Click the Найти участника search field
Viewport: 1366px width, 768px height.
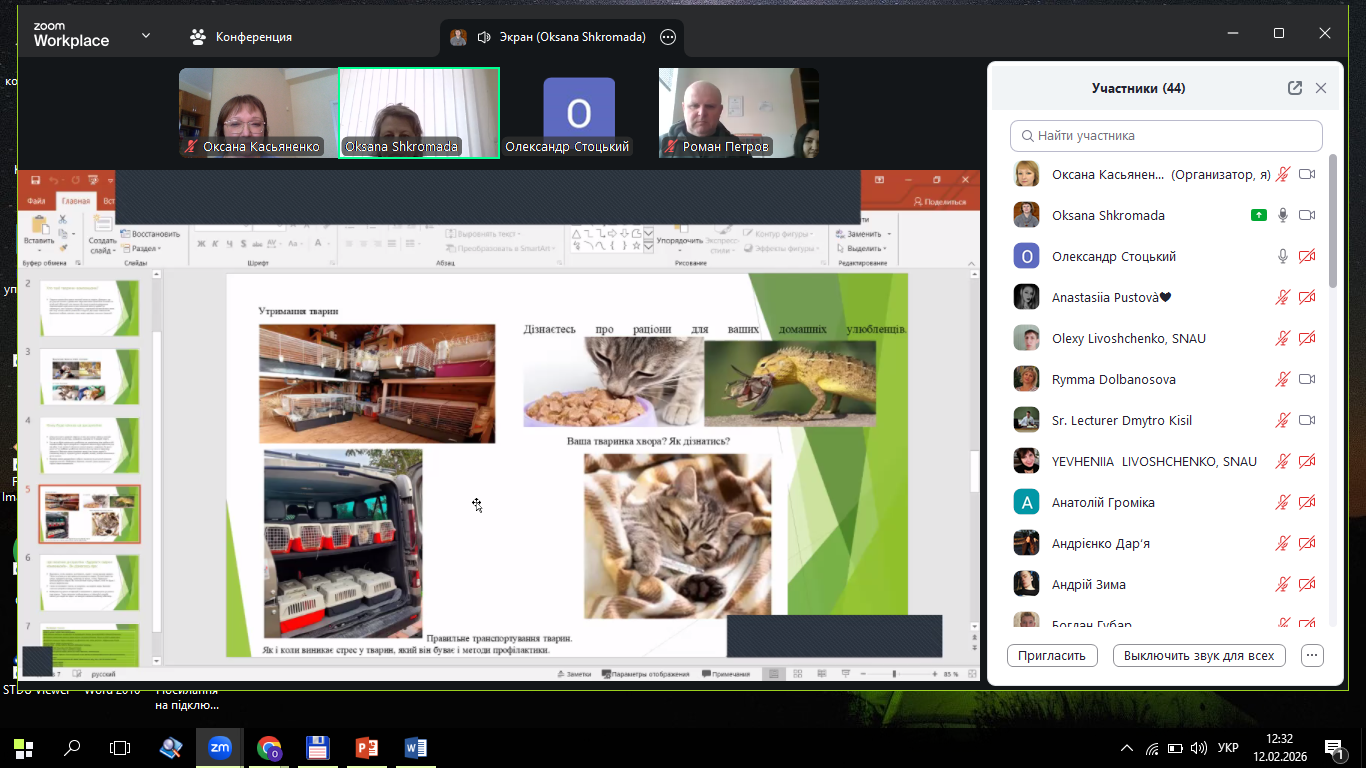[x=1166, y=135]
